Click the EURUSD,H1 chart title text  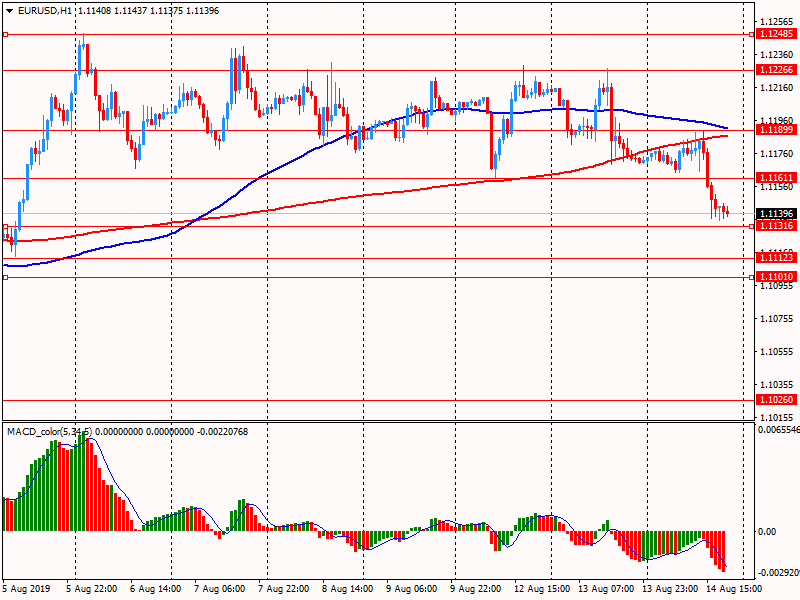44,10
